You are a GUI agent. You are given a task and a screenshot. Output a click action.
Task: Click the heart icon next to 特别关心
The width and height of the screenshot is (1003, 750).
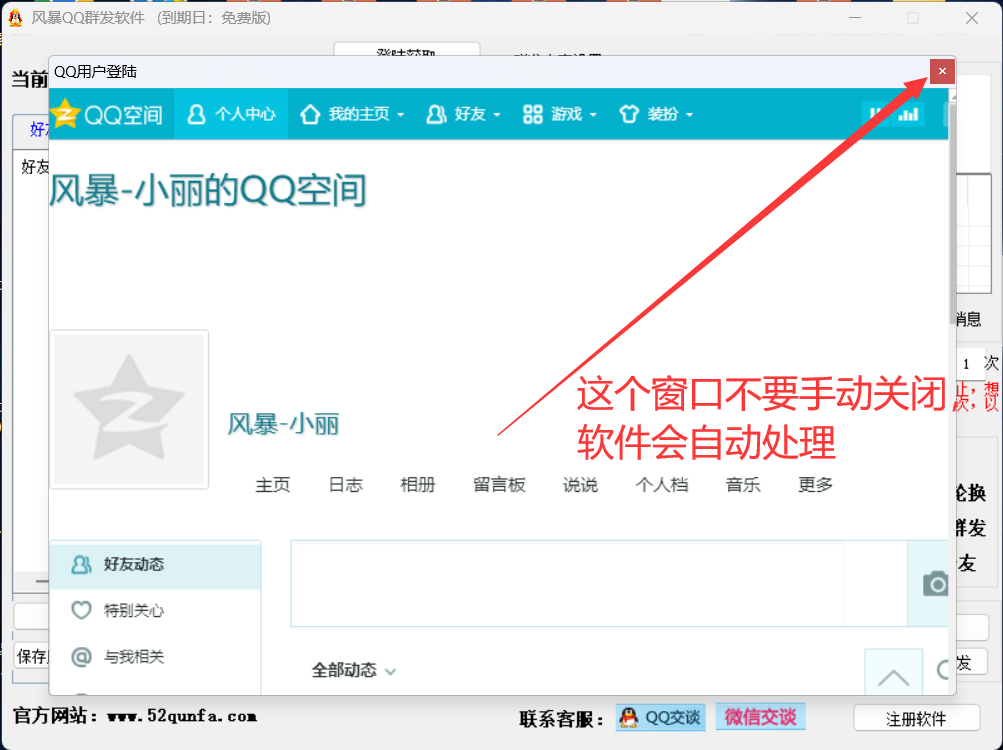click(81, 610)
